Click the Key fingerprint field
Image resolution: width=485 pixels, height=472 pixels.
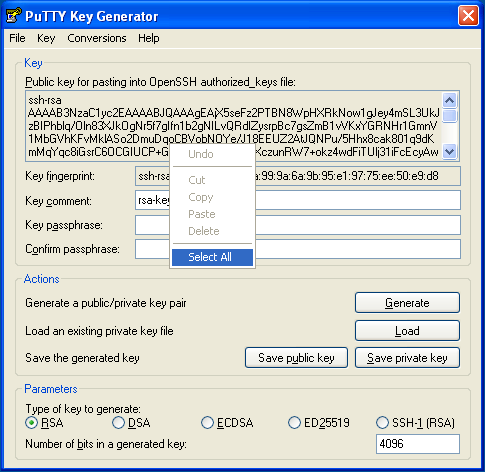[298, 176]
